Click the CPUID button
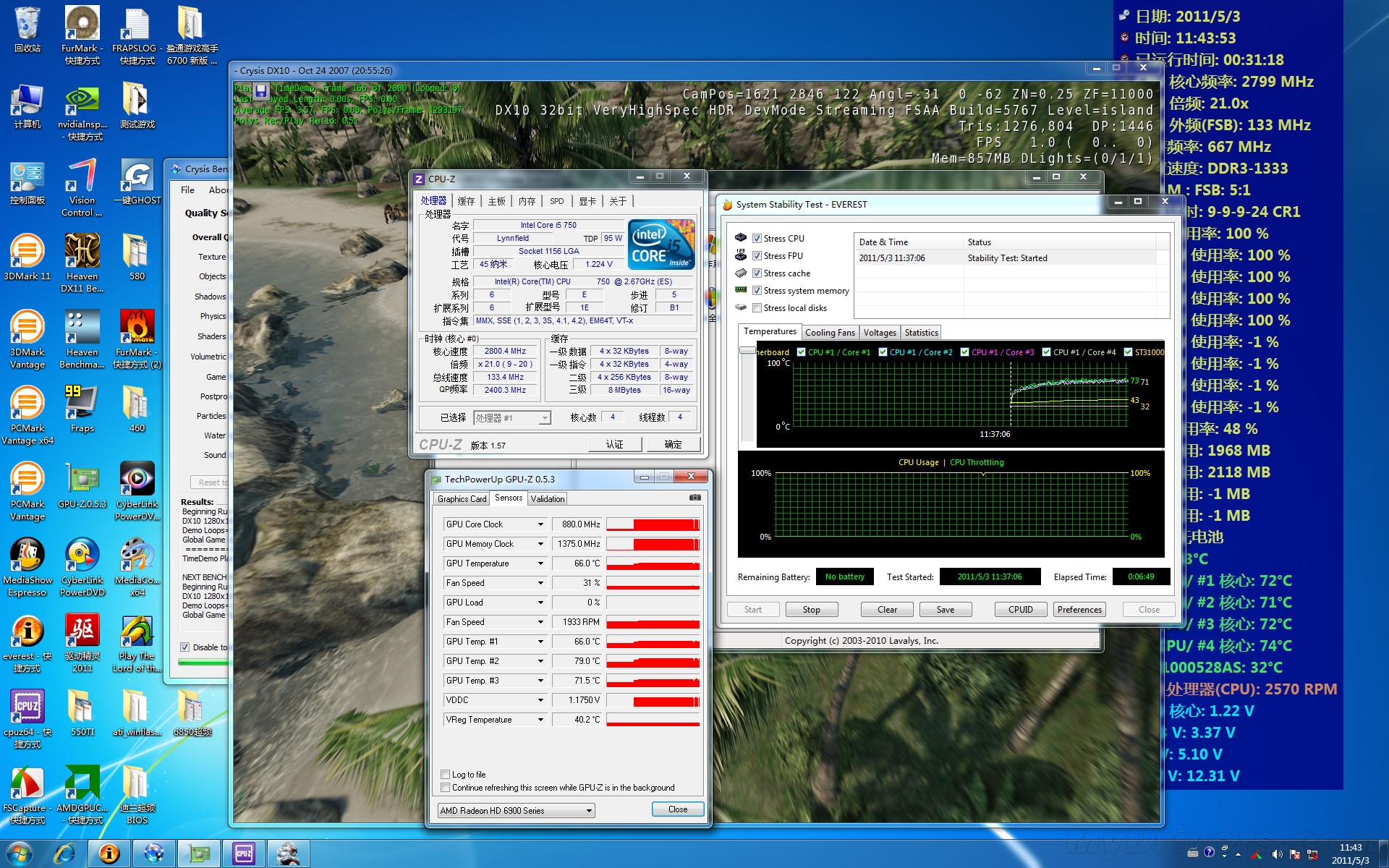 (x=1020, y=610)
